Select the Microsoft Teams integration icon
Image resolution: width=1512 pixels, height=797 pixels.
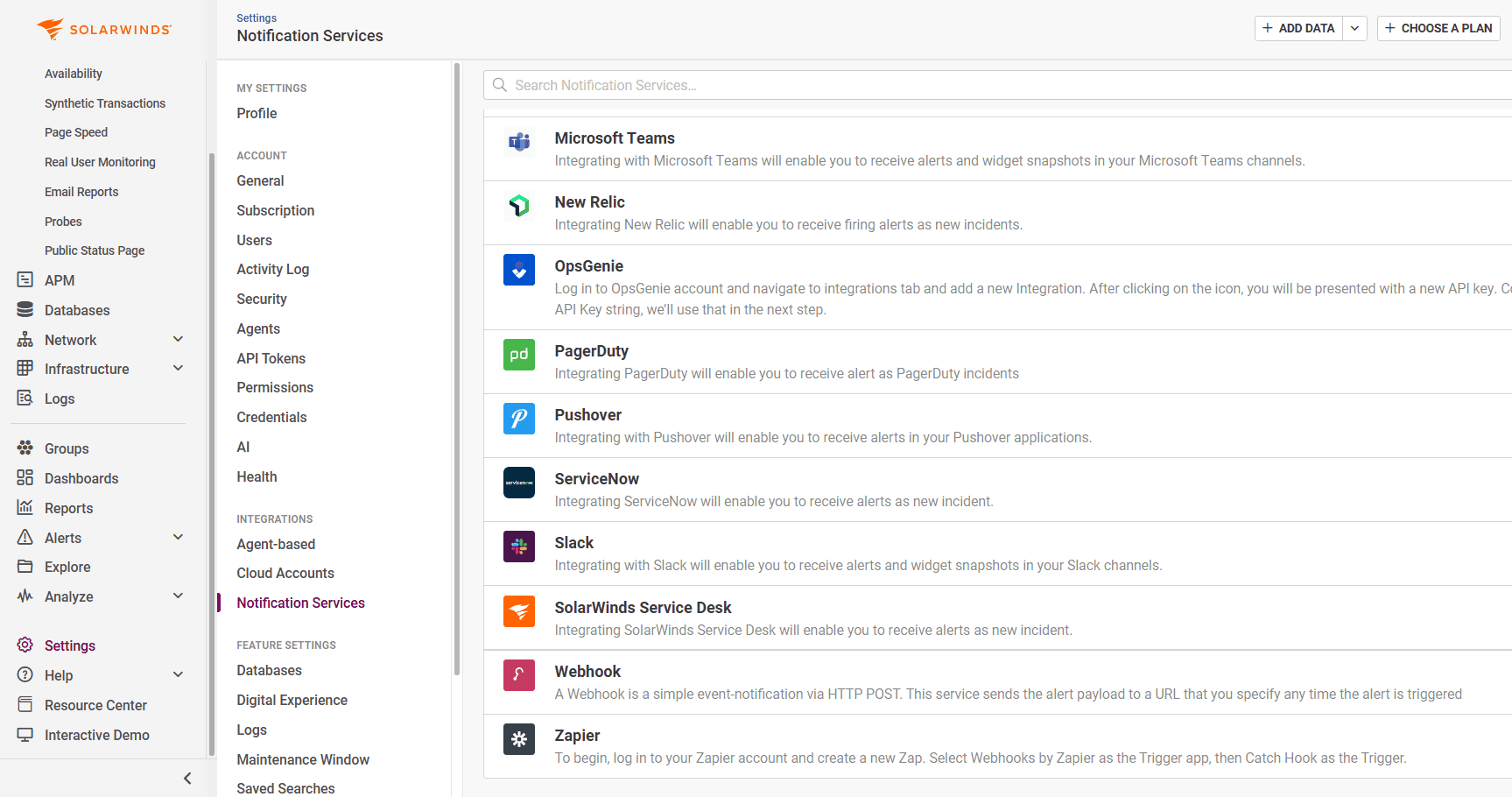(519, 142)
